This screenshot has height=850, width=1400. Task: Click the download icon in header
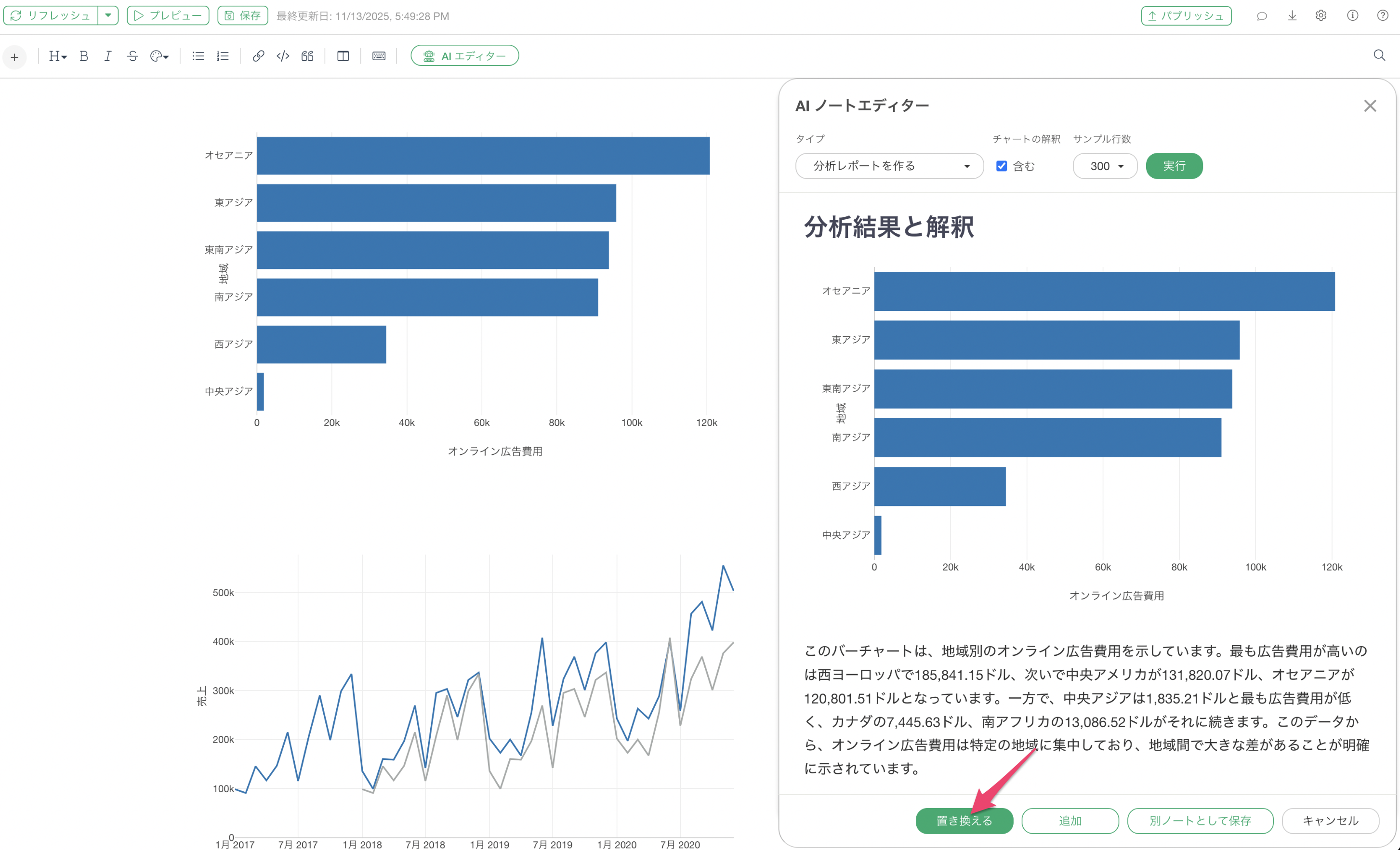pyautogui.click(x=1292, y=16)
